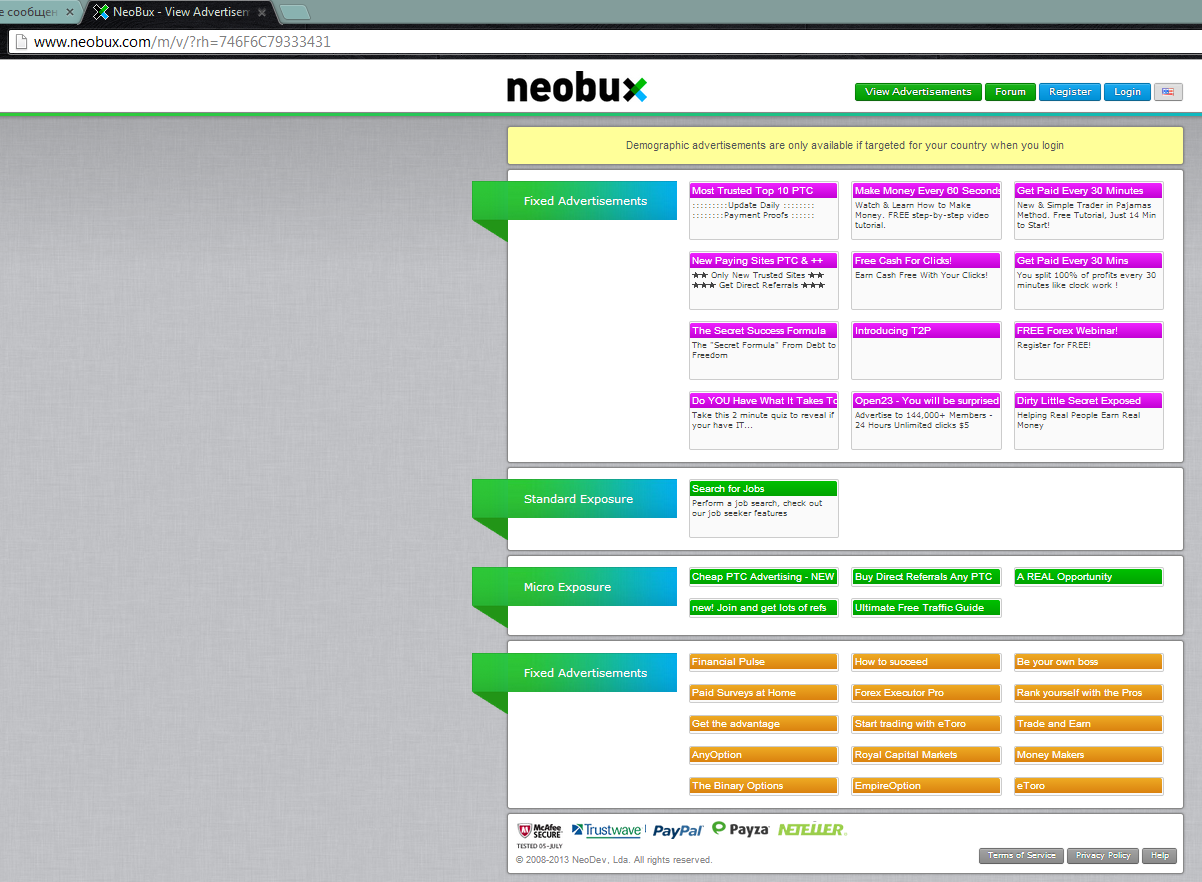Click the McAfee Secure badge
The height and width of the screenshot is (882, 1202).
(540, 834)
